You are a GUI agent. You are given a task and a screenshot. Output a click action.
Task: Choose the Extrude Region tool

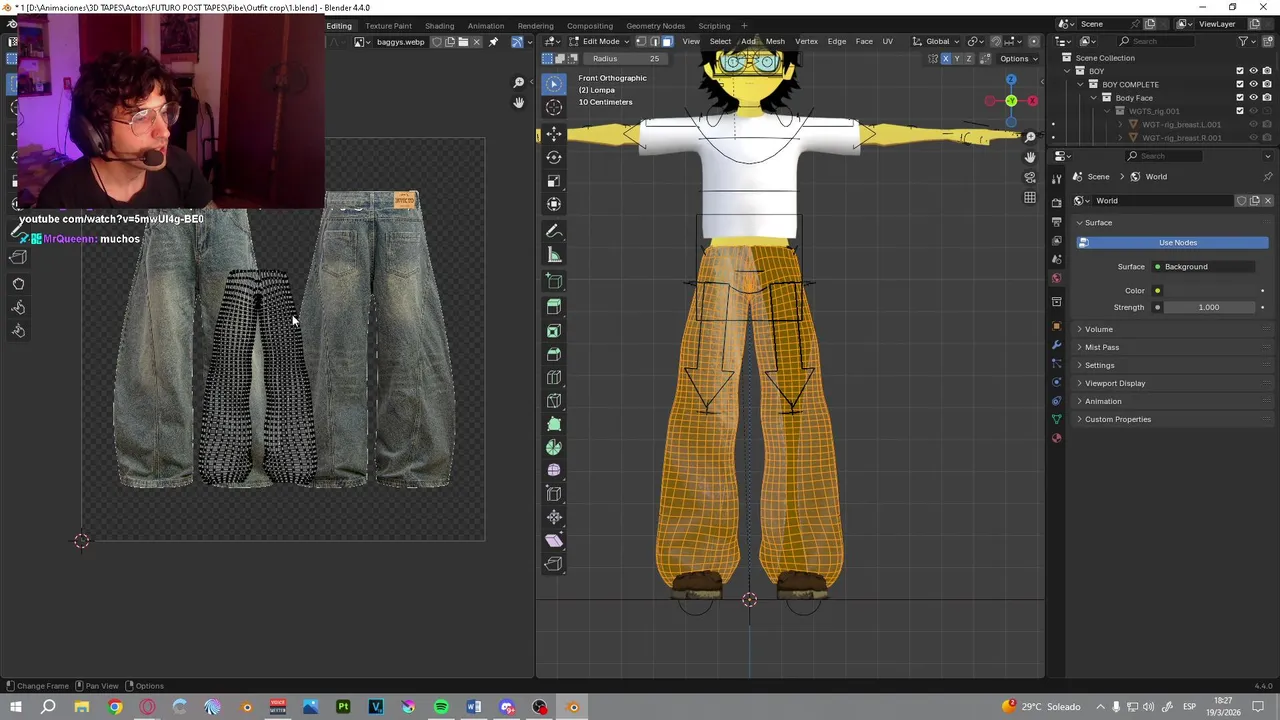click(554, 307)
